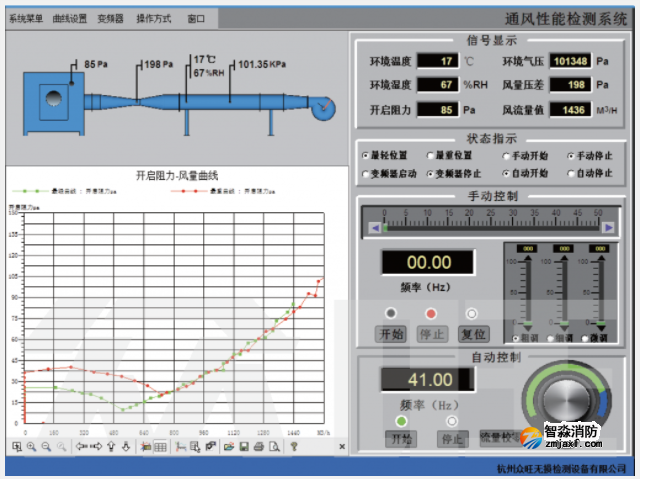
Task: Click the zoom in magnifier icon
Action: click(x=31, y=447)
